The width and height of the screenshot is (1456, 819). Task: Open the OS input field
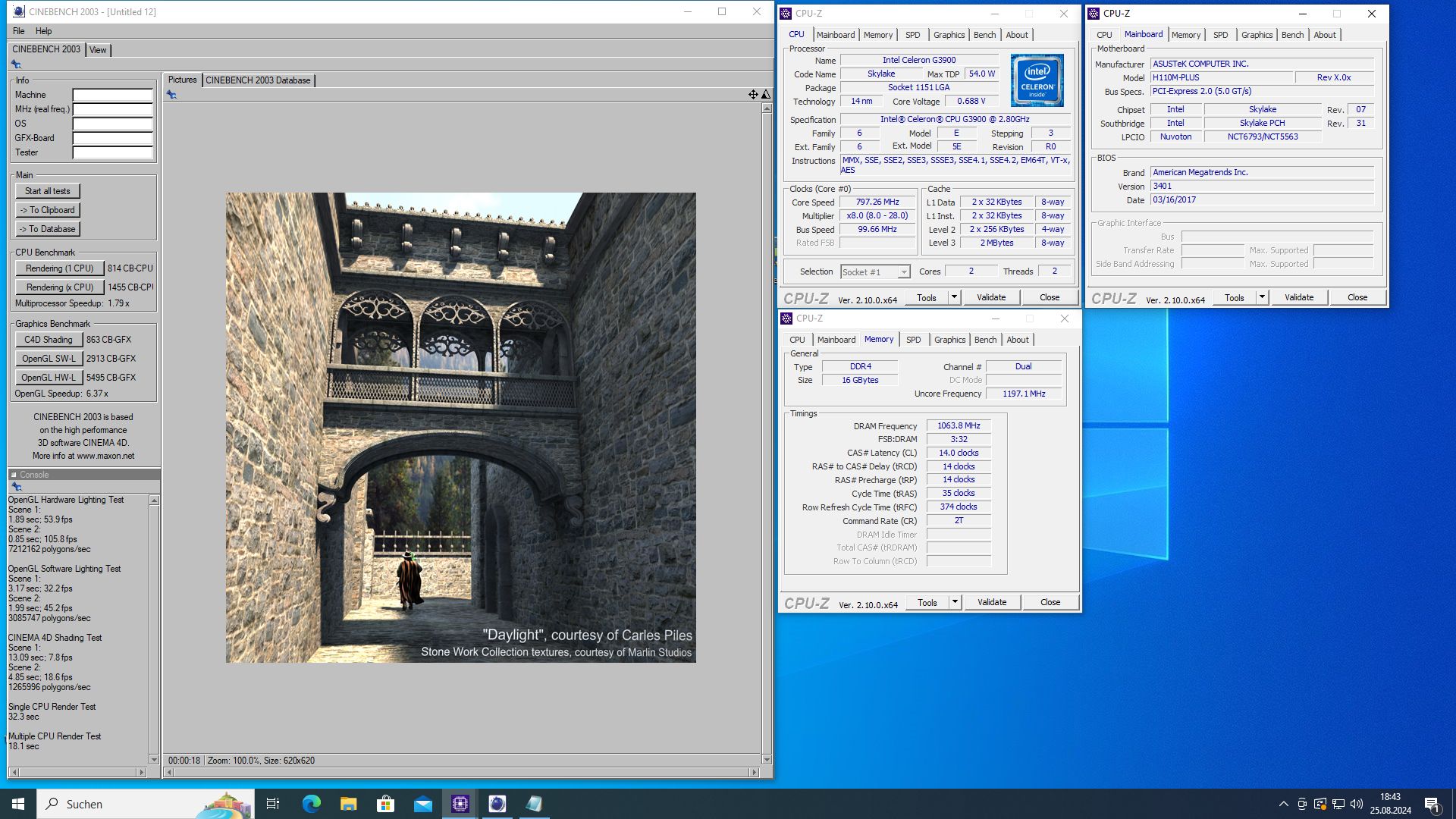[x=112, y=124]
